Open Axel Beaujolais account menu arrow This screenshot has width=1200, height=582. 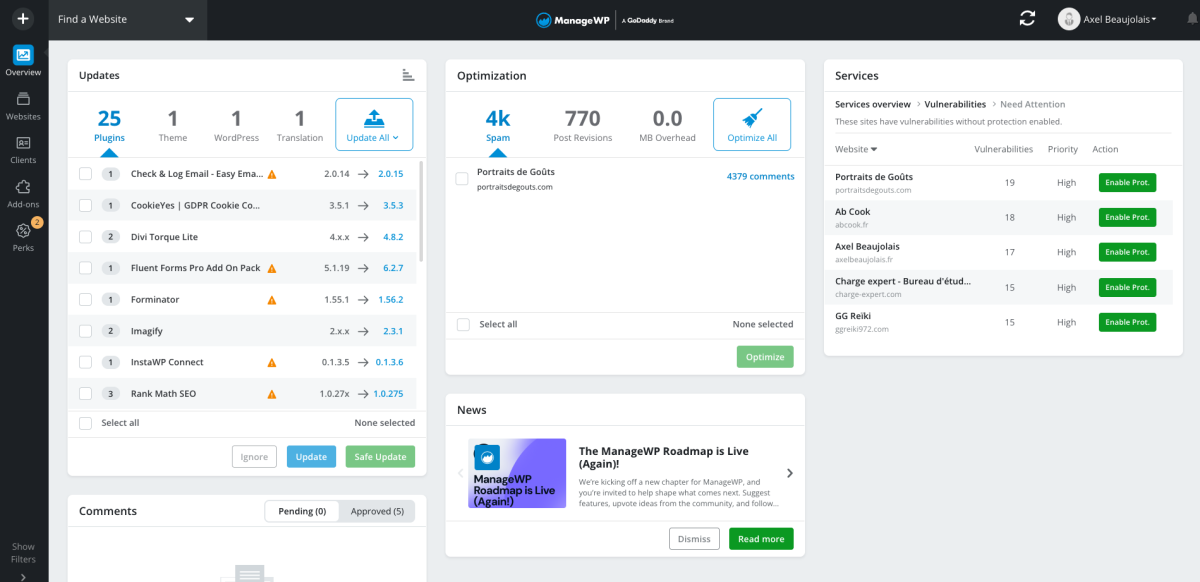[1154, 19]
